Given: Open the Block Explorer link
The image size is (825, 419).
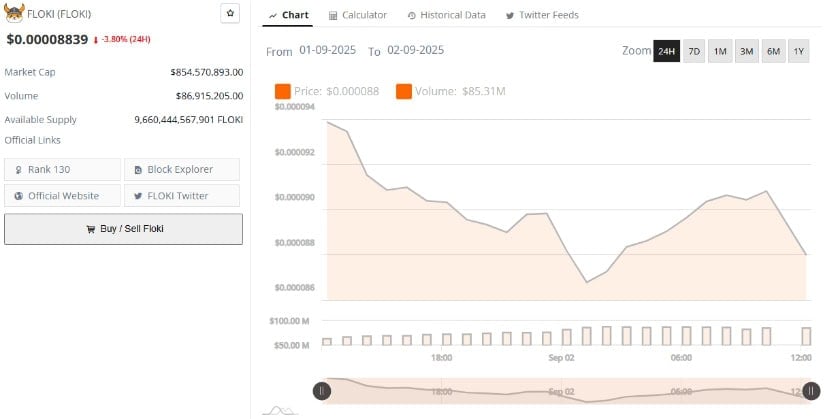Looking at the screenshot, I should tap(182, 169).
